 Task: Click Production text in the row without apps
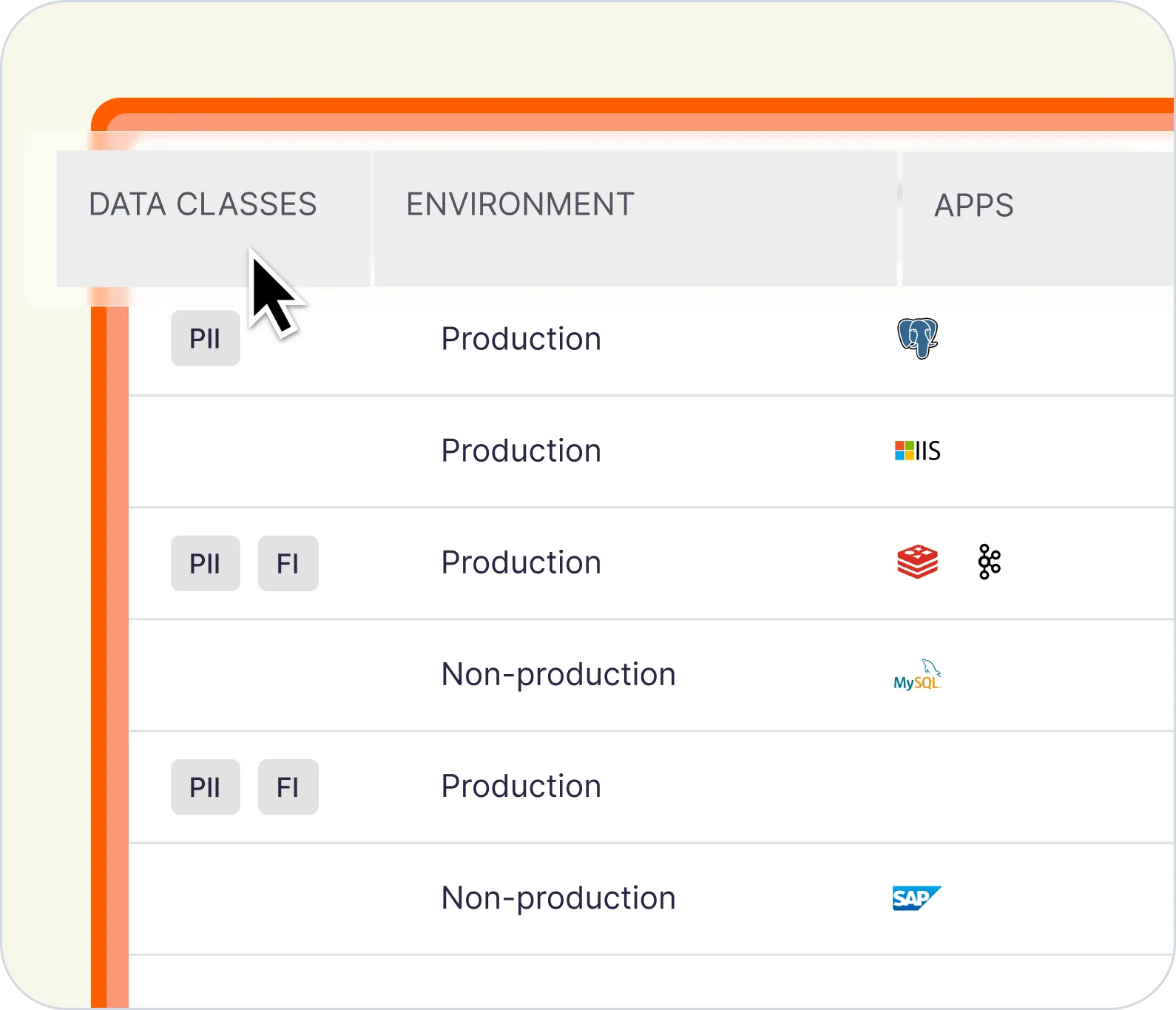(x=521, y=787)
